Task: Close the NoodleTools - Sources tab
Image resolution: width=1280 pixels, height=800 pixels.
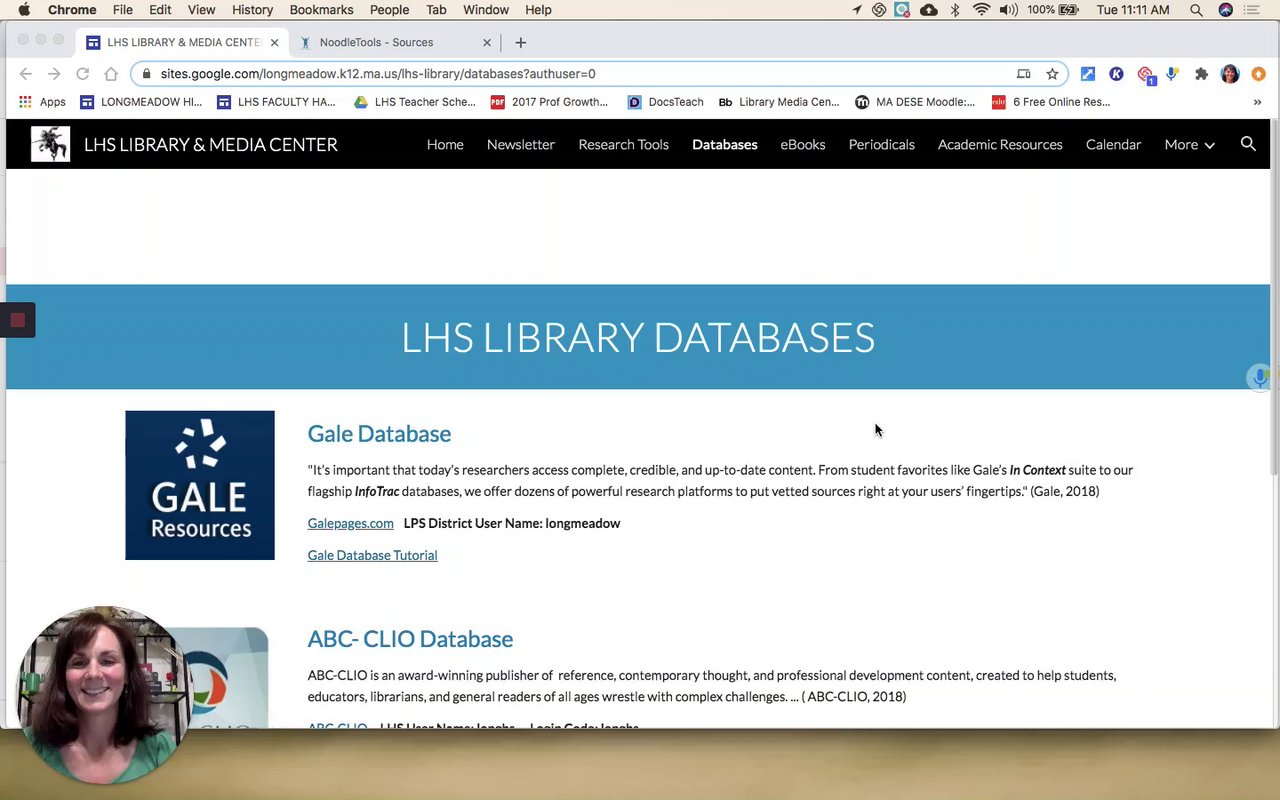Action: 487,42
